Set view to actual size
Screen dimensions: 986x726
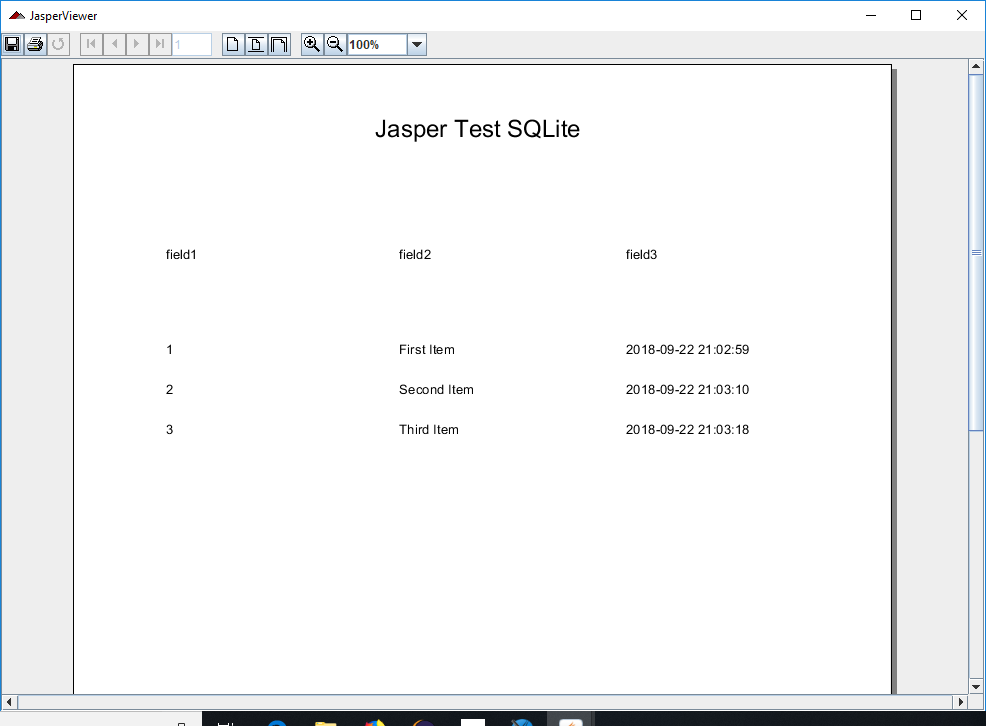pyautogui.click(x=233, y=44)
